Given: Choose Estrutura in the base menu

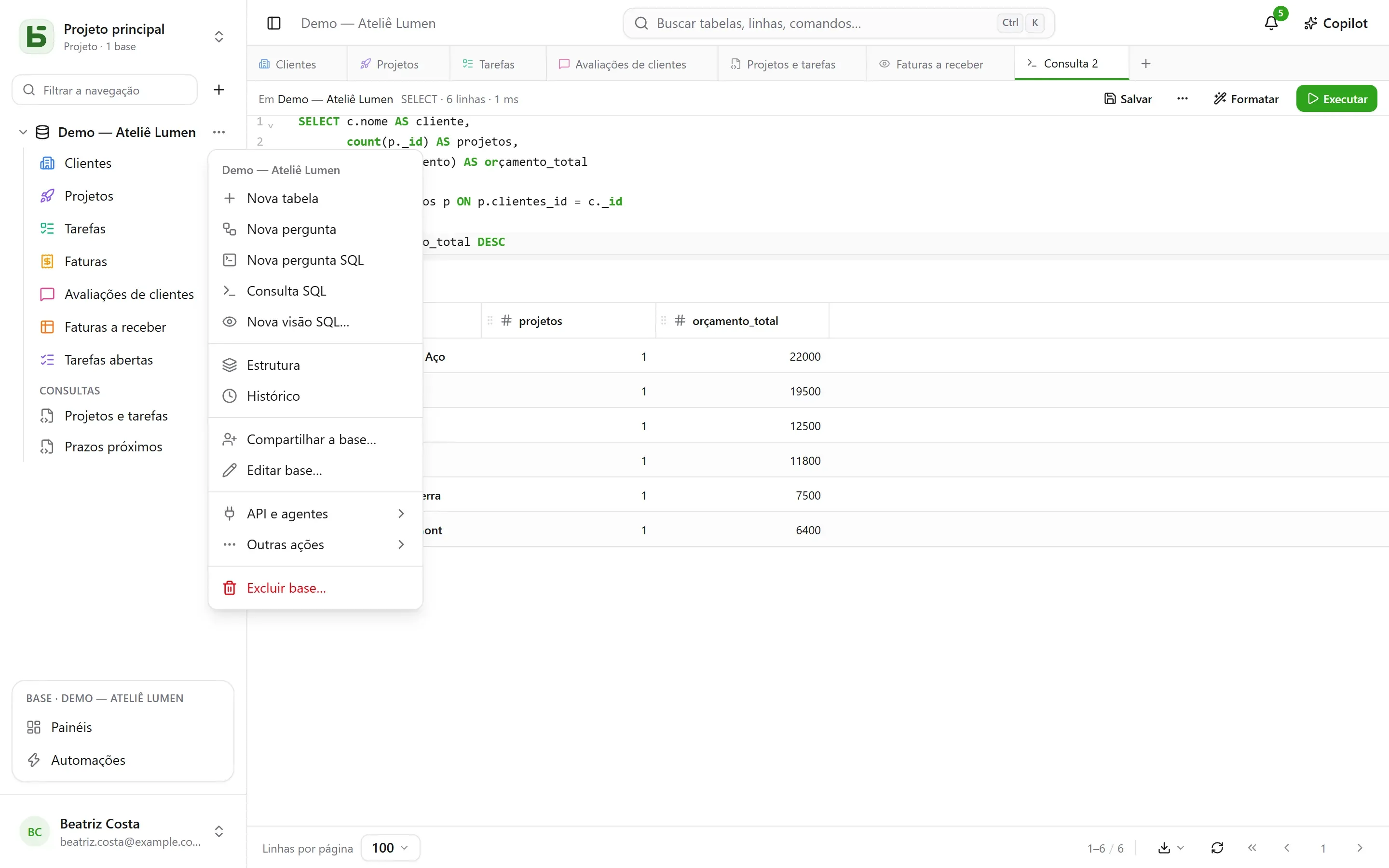Looking at the screenshot, I should click(x=315, y=365).
